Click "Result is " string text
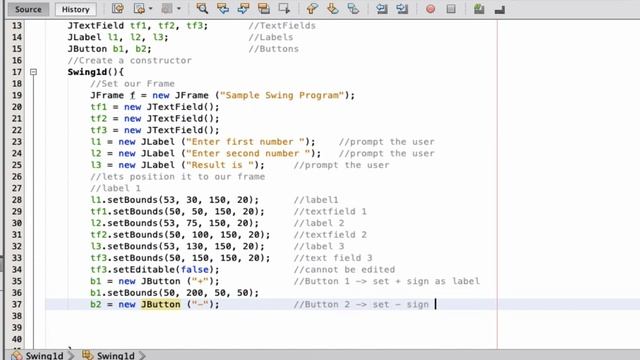Image resolution: width=640 pixels, height=360 pixels. pyautogui.click(x=223, y=165)
